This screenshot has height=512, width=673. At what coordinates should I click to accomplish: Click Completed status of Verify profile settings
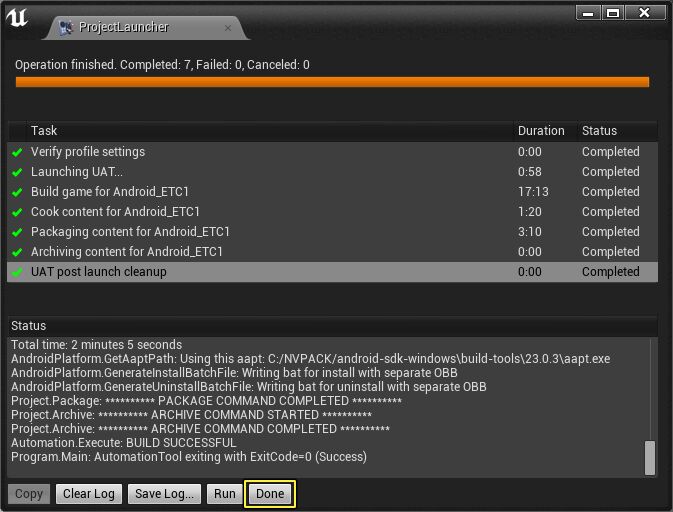pyautogui.click(x=610, y=152)
